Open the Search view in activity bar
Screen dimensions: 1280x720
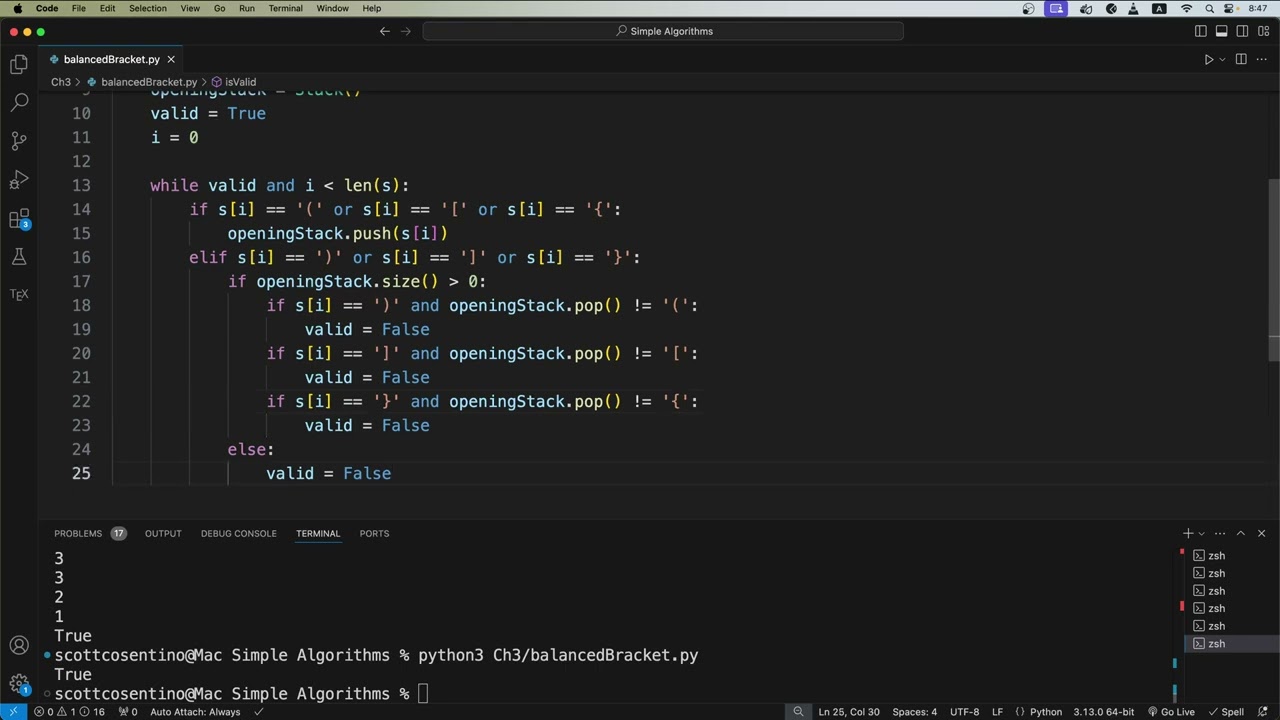pos(19,102)
